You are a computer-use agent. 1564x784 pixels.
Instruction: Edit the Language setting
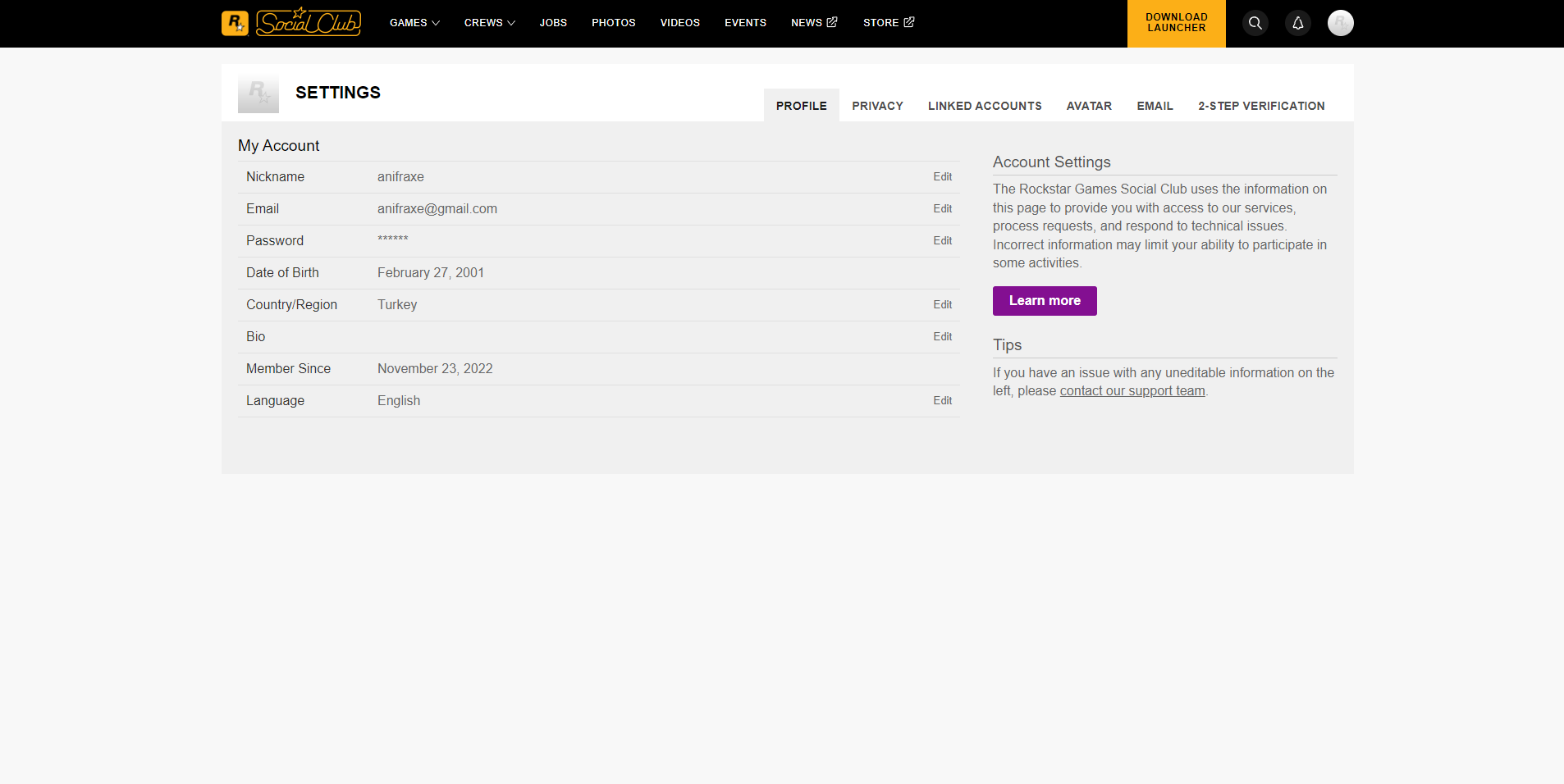(x=942, y=401)
